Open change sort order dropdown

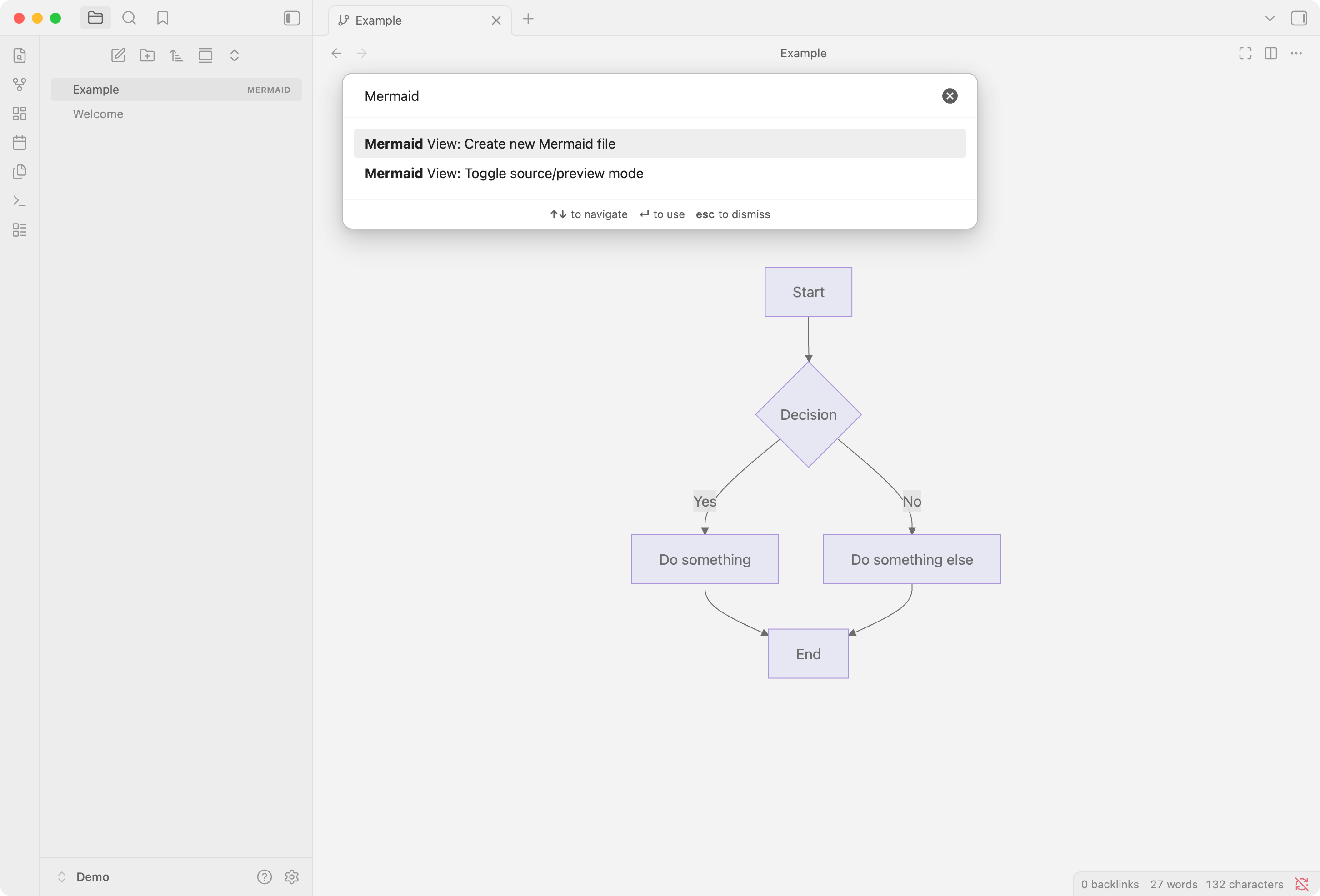(x=176, y=55)
